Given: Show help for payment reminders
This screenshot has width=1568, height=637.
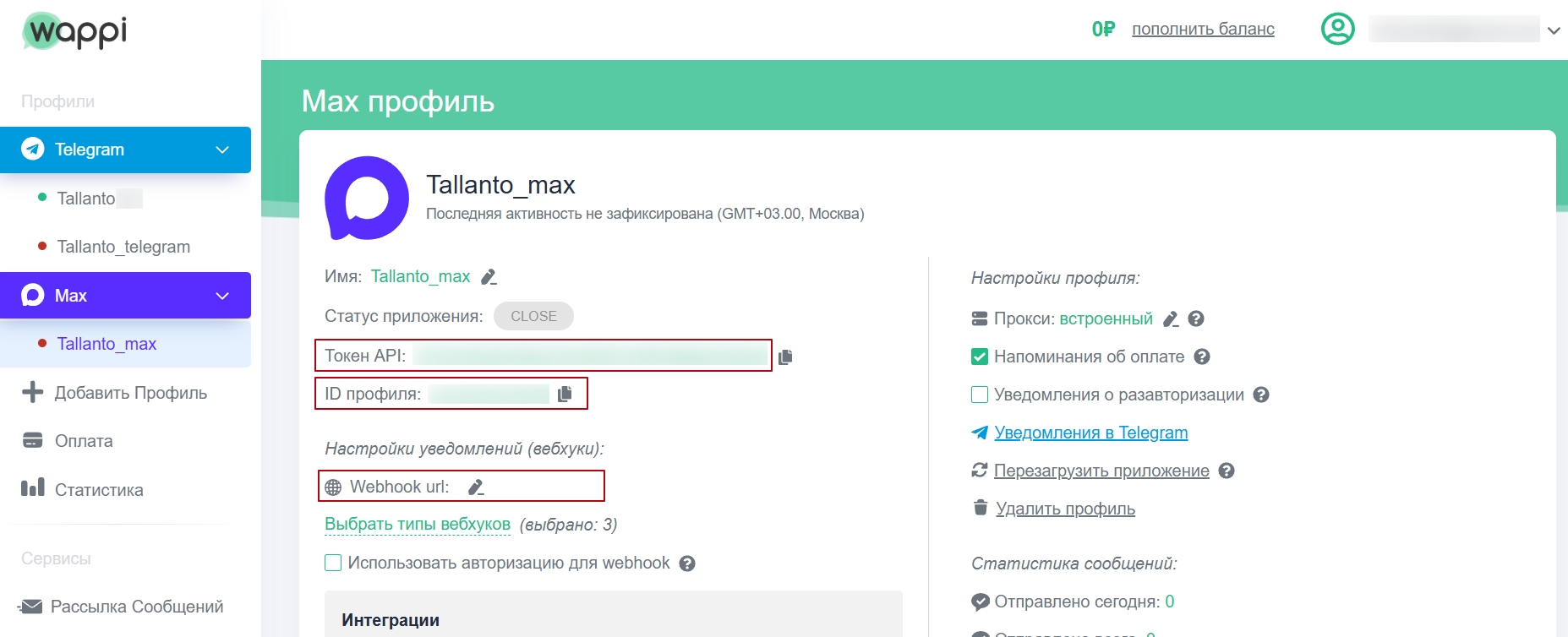Looking at the screenshot, I should pyautogui.click(x=1202, y=357).
